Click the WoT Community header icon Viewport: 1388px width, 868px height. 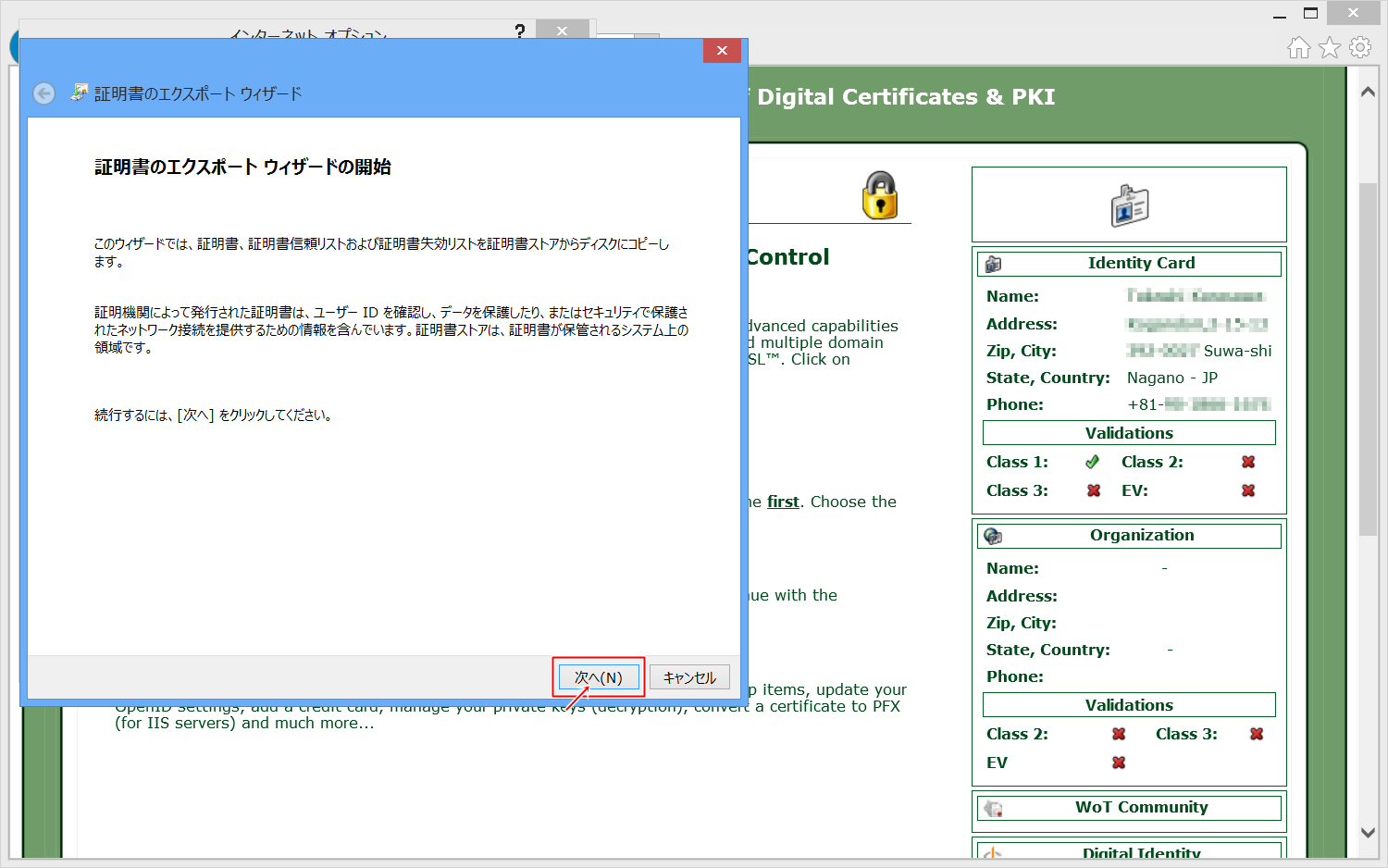tap(994, 808)
